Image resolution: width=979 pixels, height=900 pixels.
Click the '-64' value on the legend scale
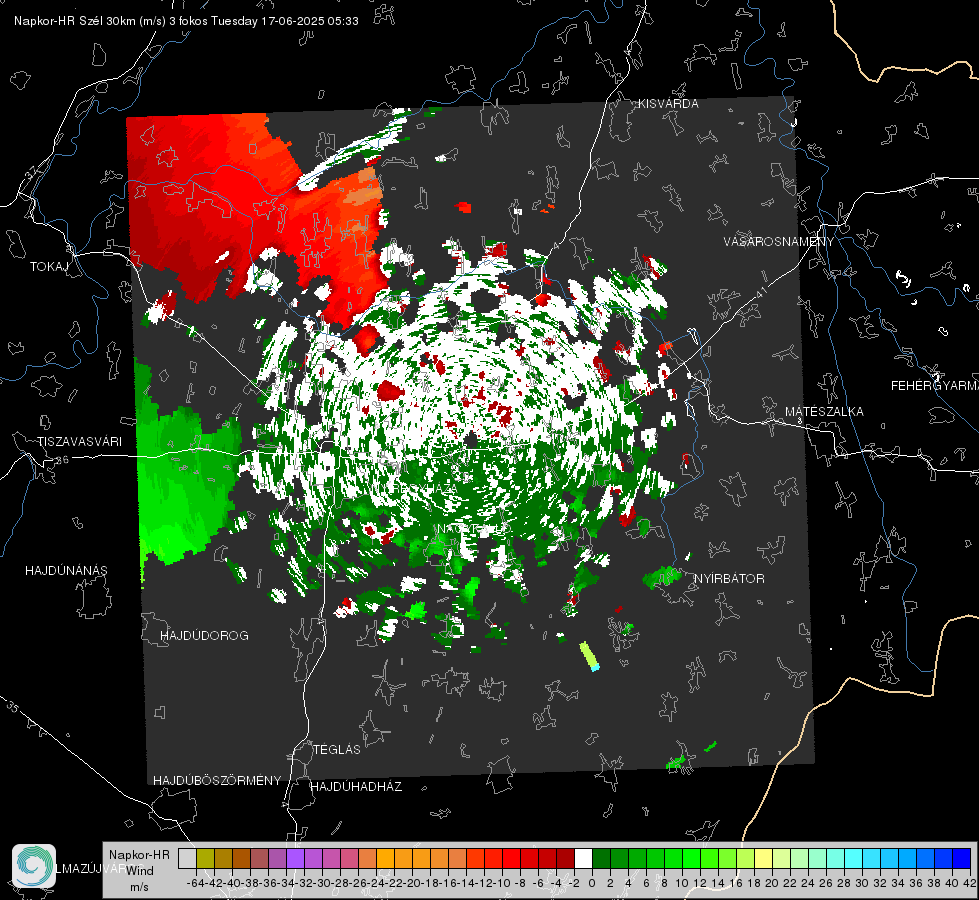click(x=195, y=883)
